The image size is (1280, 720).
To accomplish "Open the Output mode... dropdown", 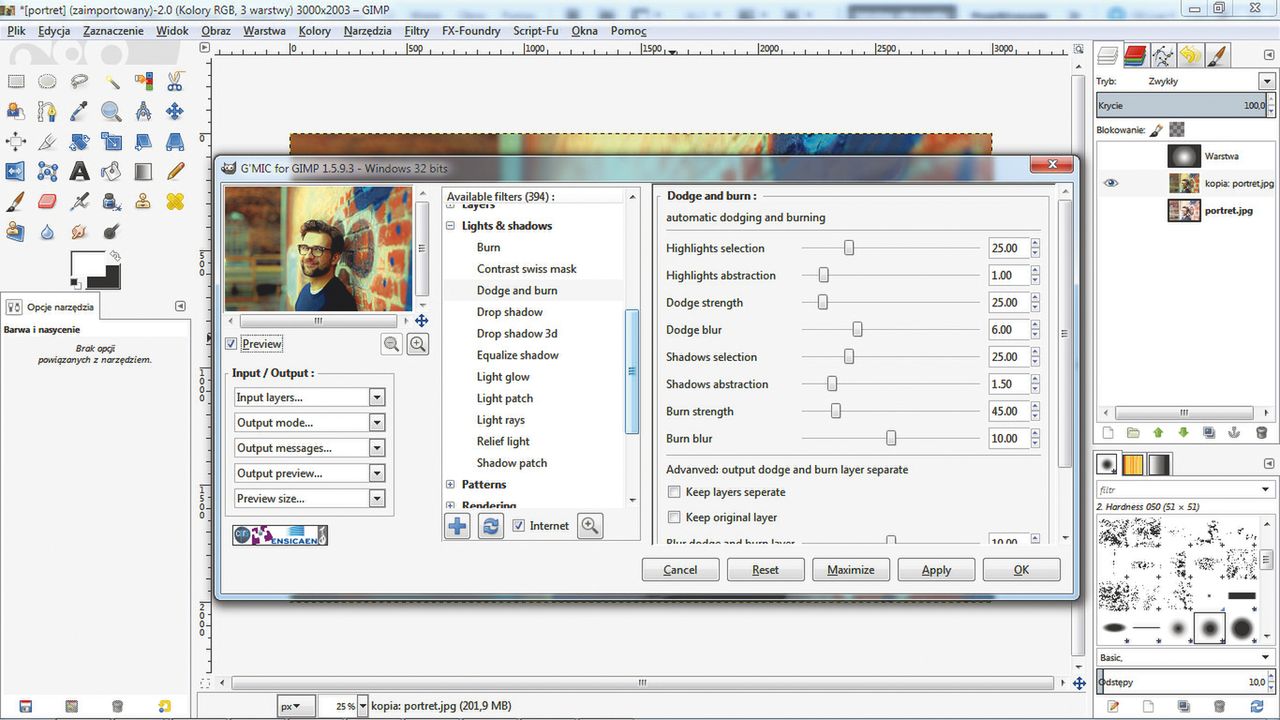I will coord(309,422).
